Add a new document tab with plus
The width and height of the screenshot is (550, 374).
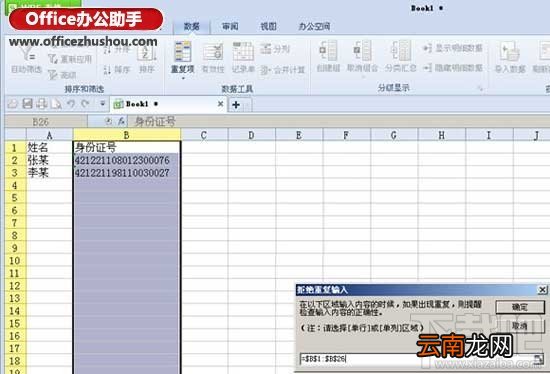pyautogui.click(x=236, y=105)
